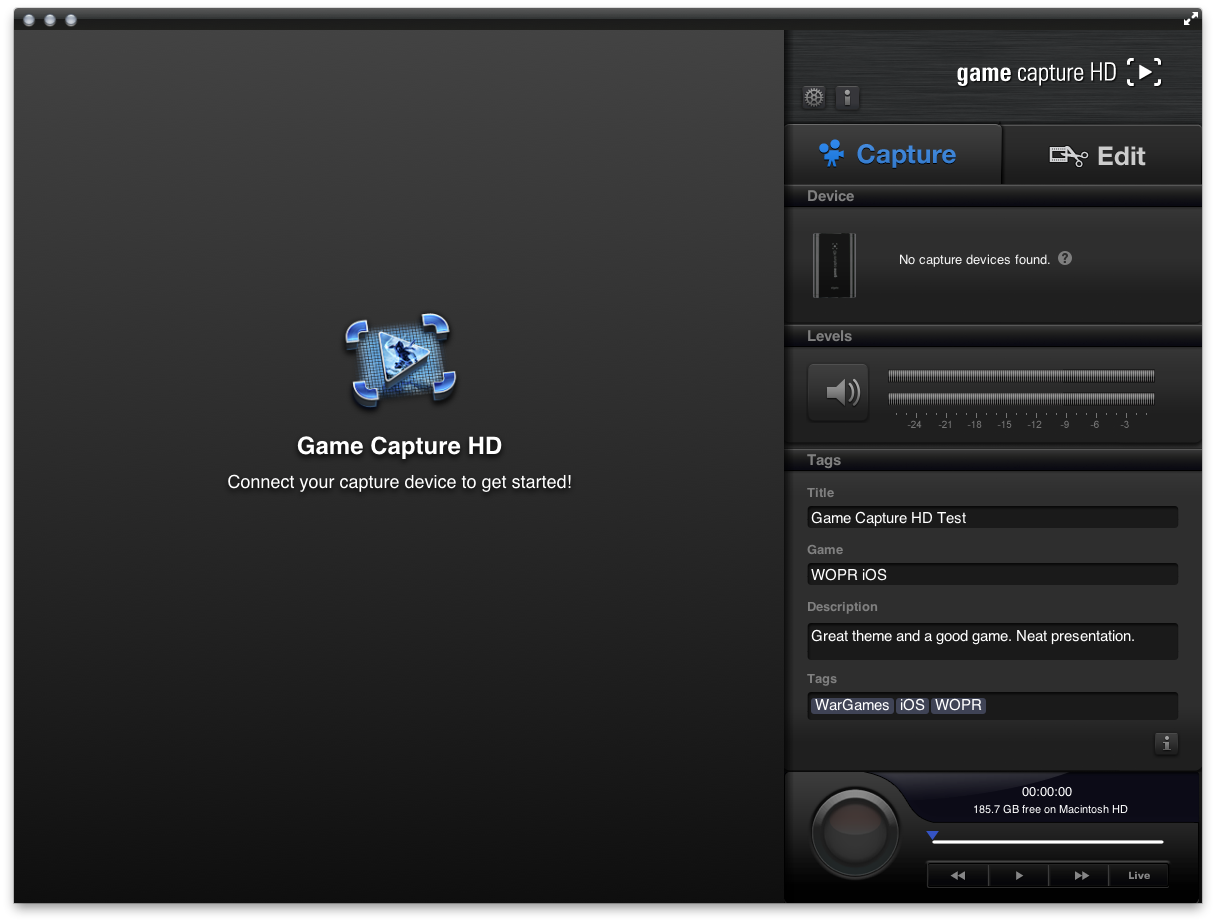Viewport: 1216px width, 923px height.
Task: Click into the Description field
Action: coord(992,641)
